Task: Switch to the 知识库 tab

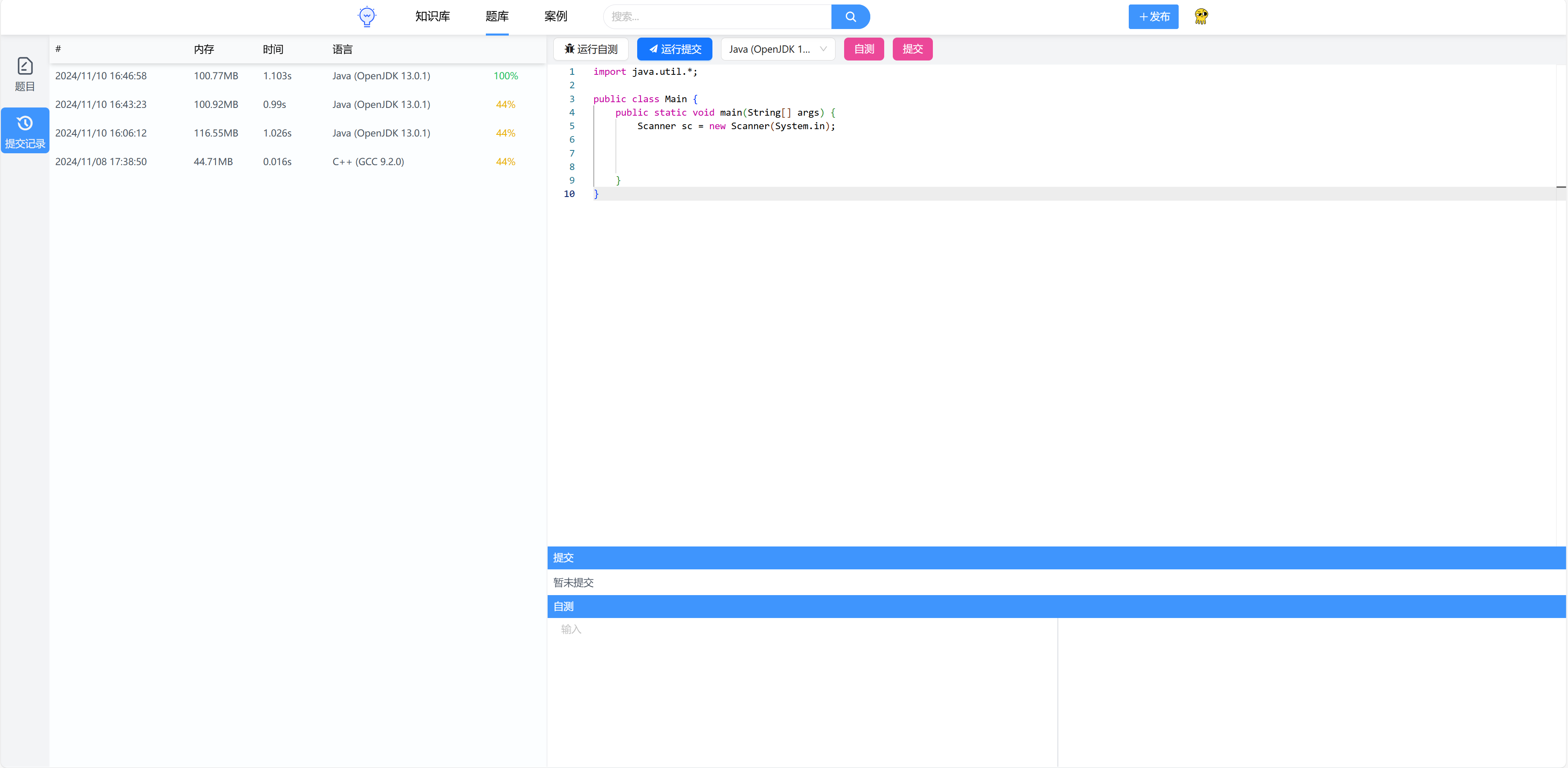Action: pyautogui.click(x=432, y=16)
